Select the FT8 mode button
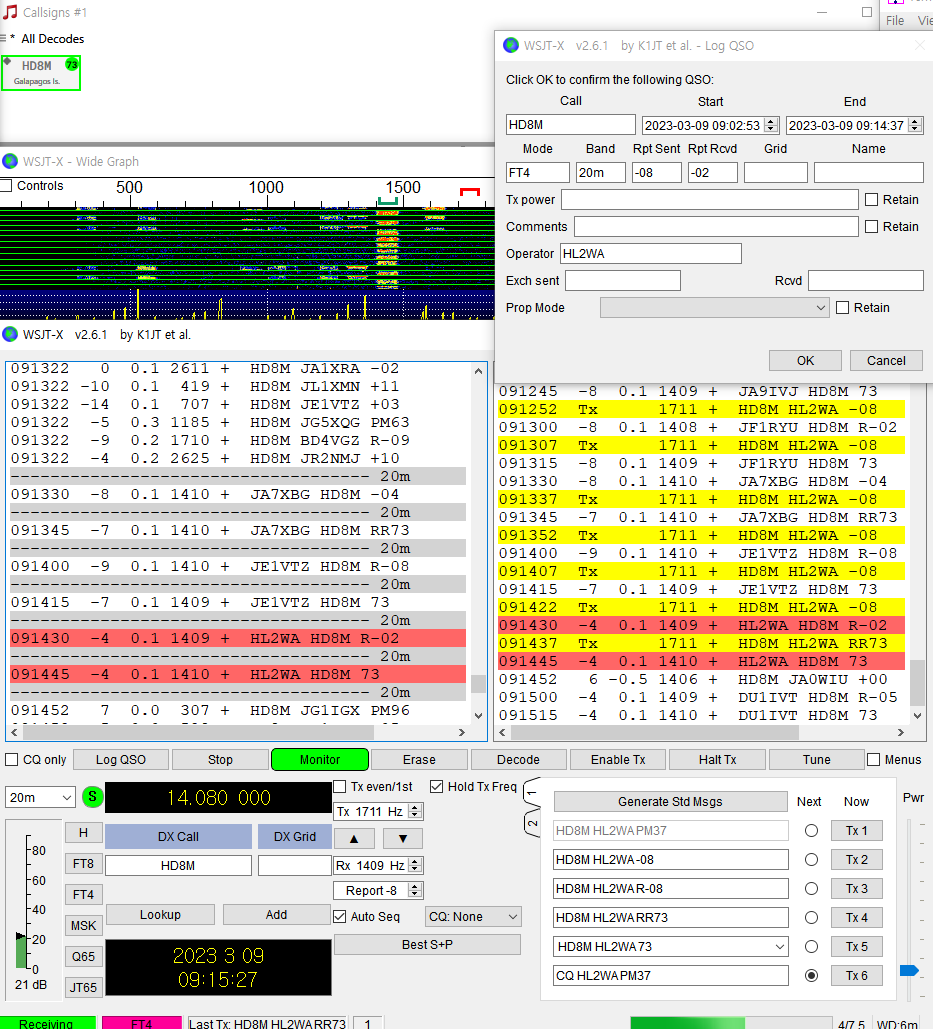Screen dimensions: 933x1029 (x=83, y=864)
